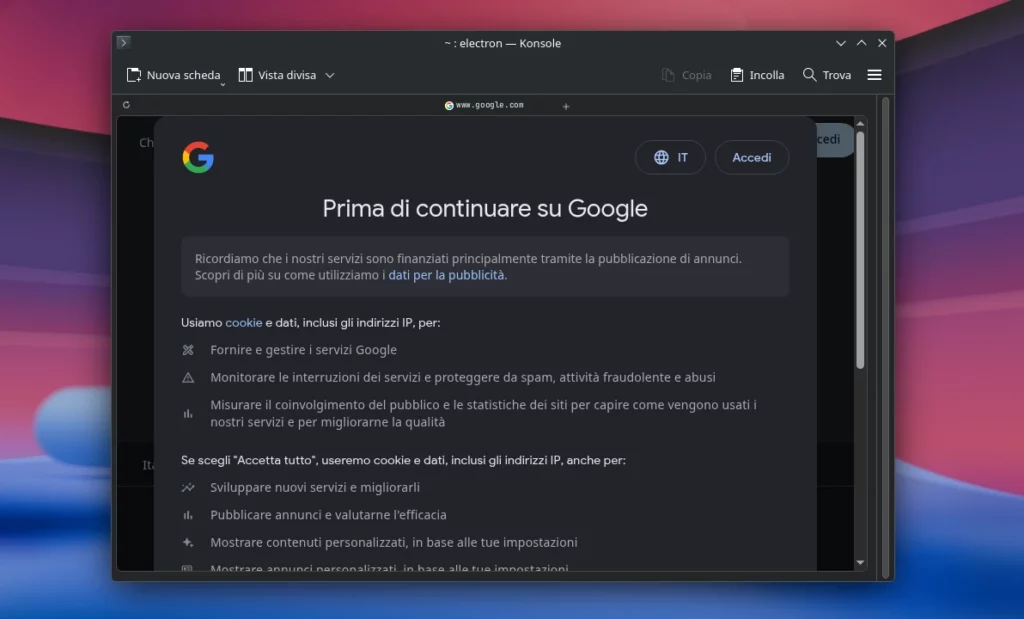
Task: Click the text Mostrare contenuti personalizzati
Action: point(309,543)
